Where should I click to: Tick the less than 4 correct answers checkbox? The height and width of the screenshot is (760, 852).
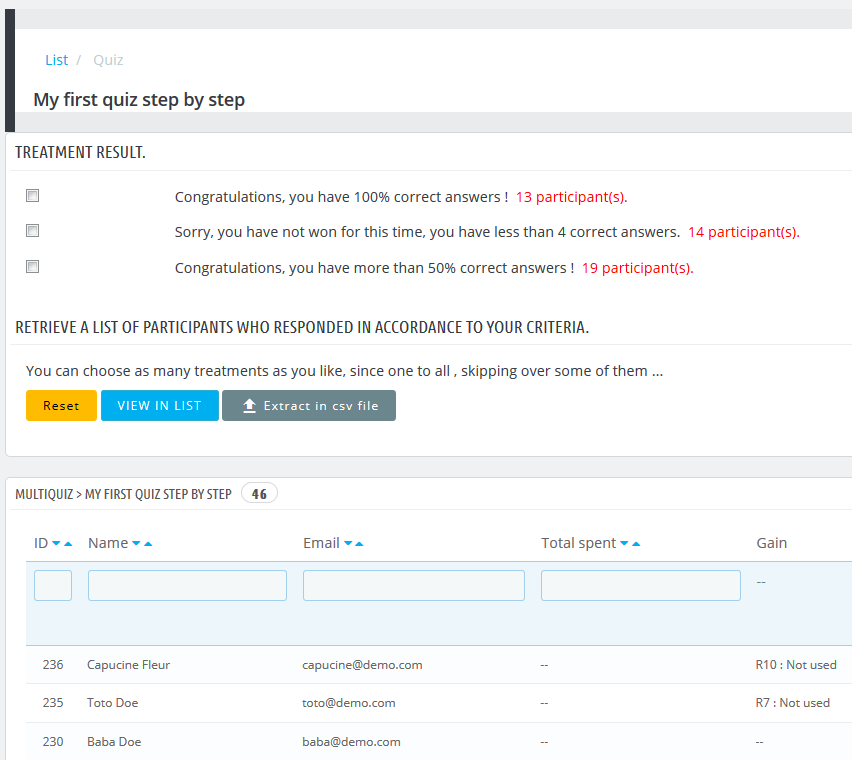point(33,231)
